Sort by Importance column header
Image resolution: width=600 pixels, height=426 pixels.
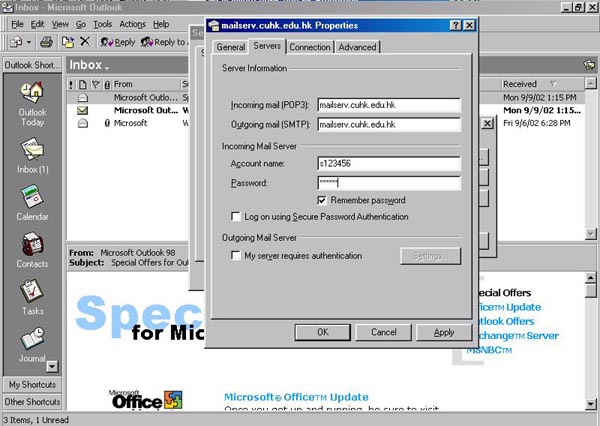click(x=71, y=84)
